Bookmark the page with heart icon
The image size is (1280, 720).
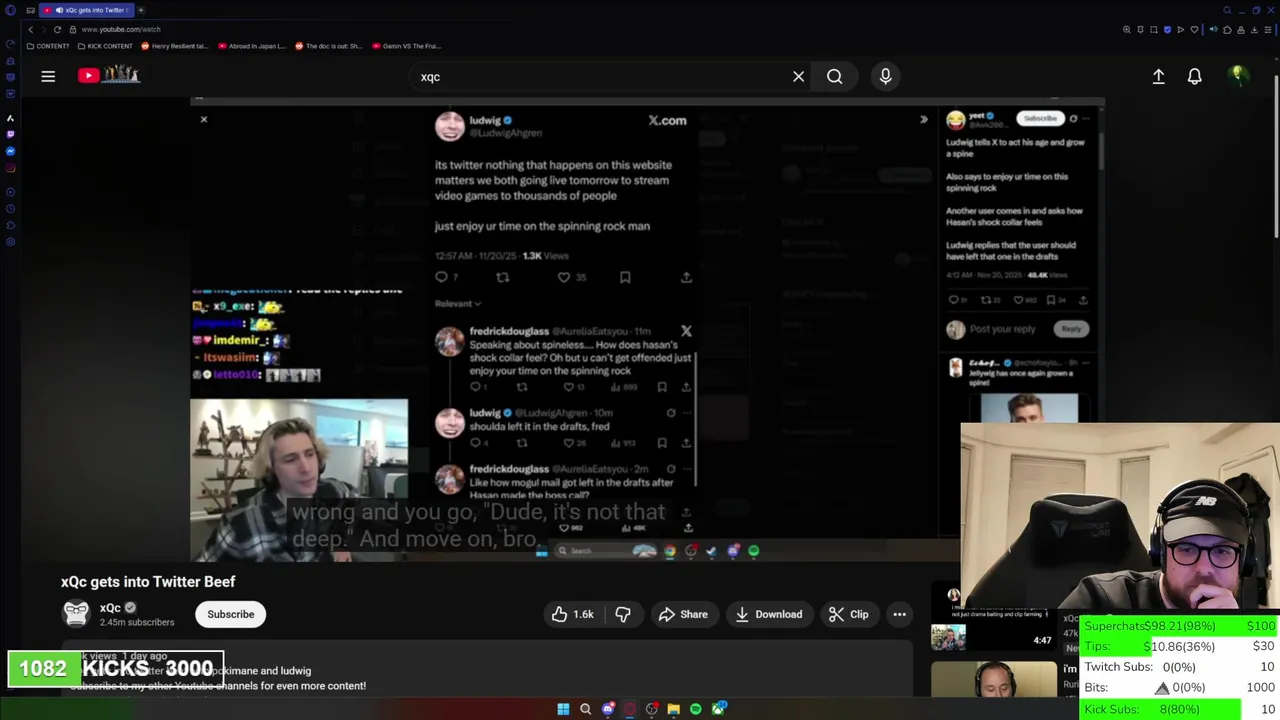tap(1194, 30)
